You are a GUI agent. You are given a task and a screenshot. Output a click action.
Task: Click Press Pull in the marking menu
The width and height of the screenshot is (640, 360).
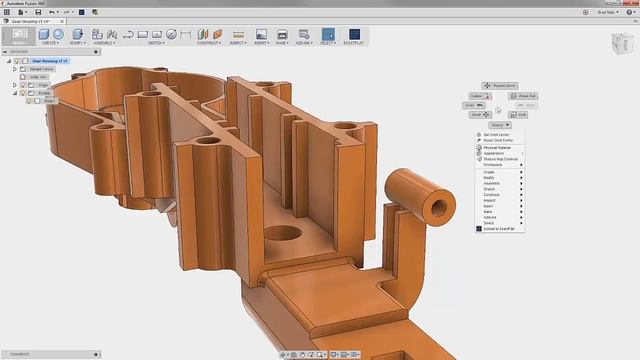[523, 96]
